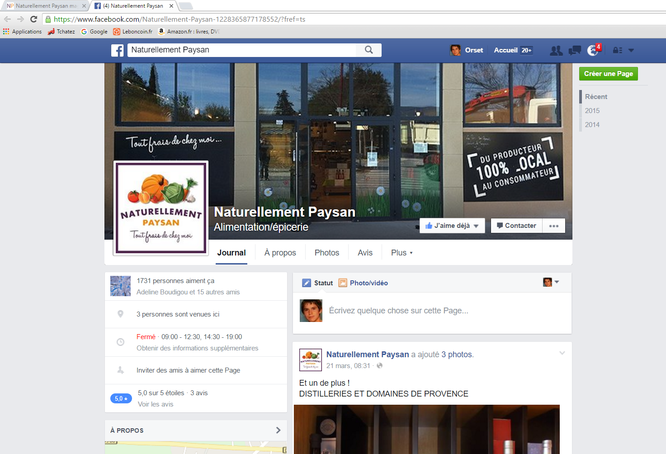Click the search magnifier icon
The width and height of the screenshot is (666, 454).
[x=369, y=50]
